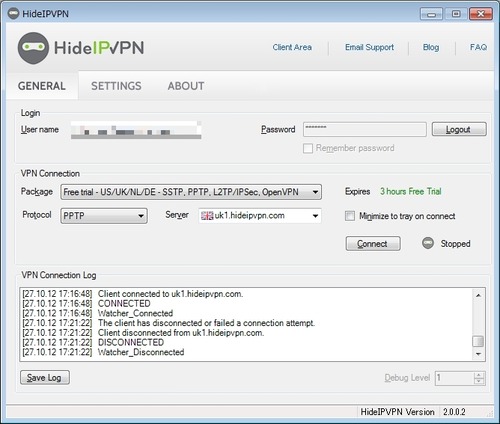The height and width of the screenshot is (424, 500).
Task: Maximize the HideIPVPN window
Action: (456, 14)
